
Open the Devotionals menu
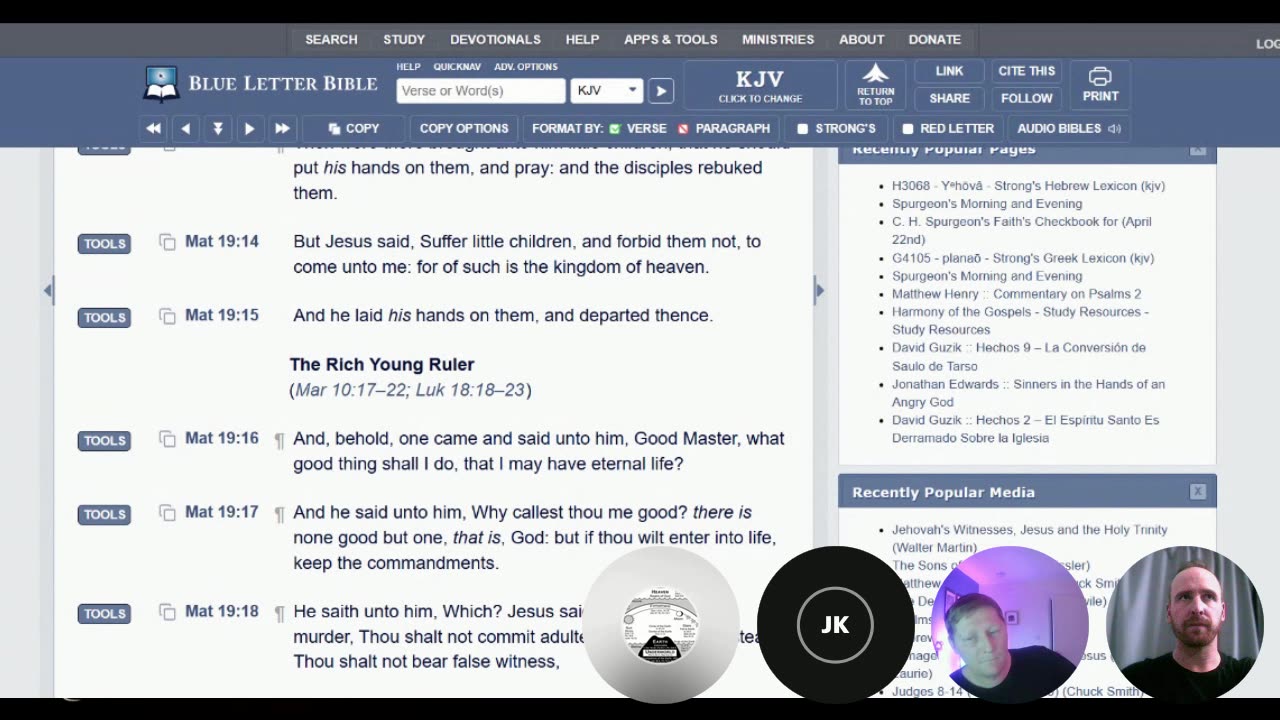click(x=495, y=39)
